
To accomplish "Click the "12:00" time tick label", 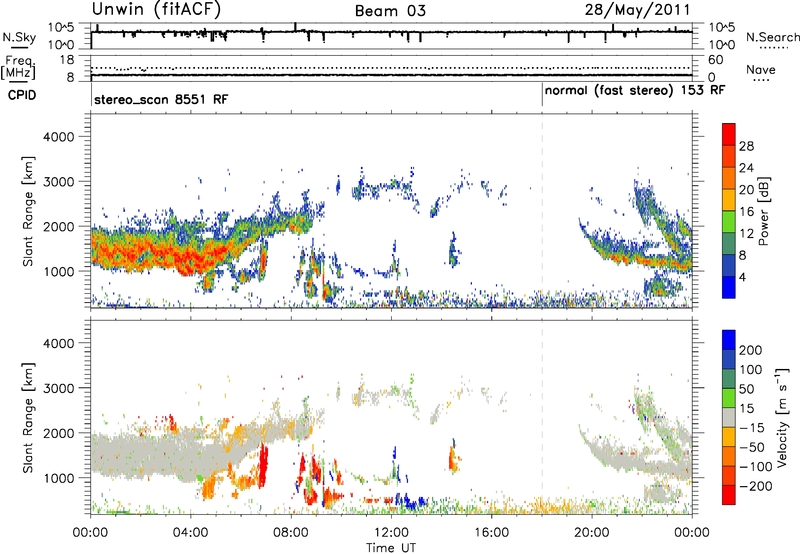I will (x=391, y=533).
